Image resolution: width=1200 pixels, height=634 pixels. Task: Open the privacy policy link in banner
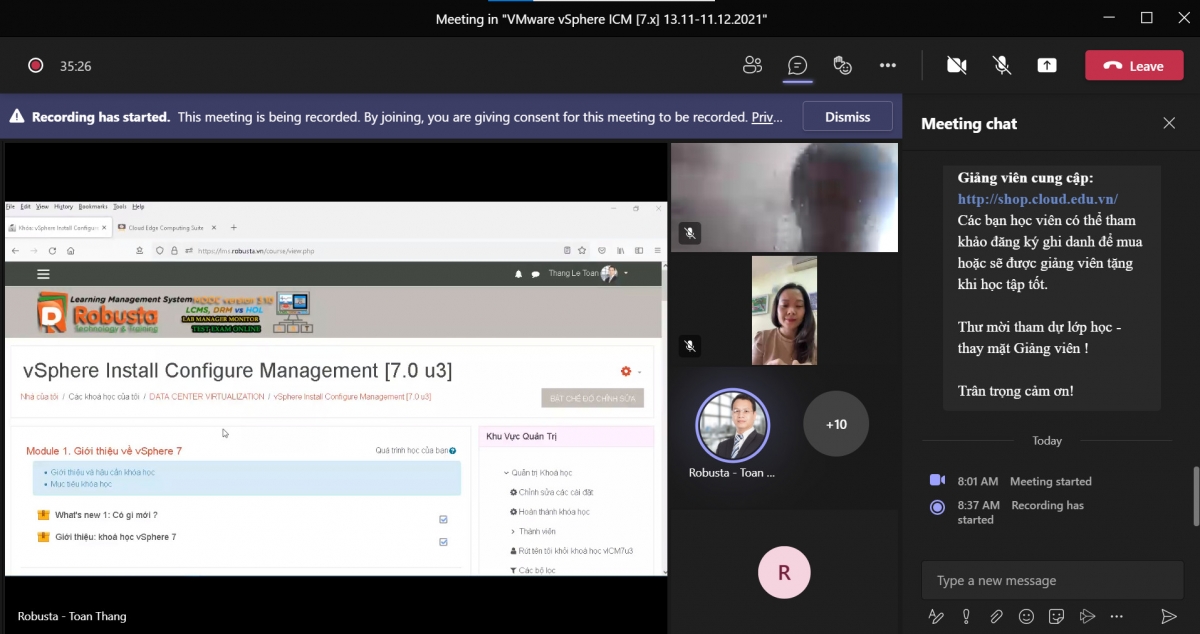click(767, 117)
